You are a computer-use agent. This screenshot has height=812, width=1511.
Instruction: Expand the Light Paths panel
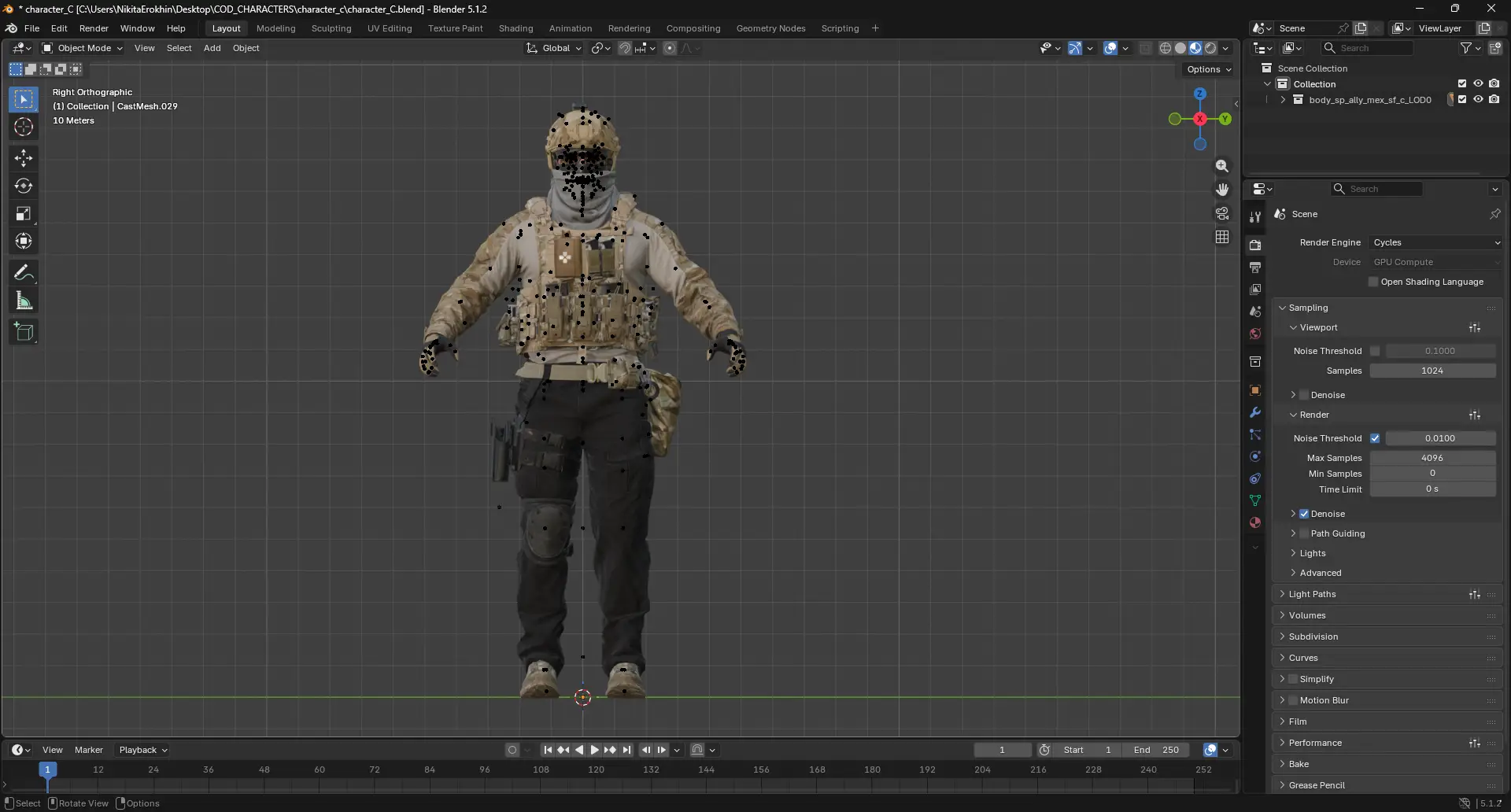click(1312, 594)
